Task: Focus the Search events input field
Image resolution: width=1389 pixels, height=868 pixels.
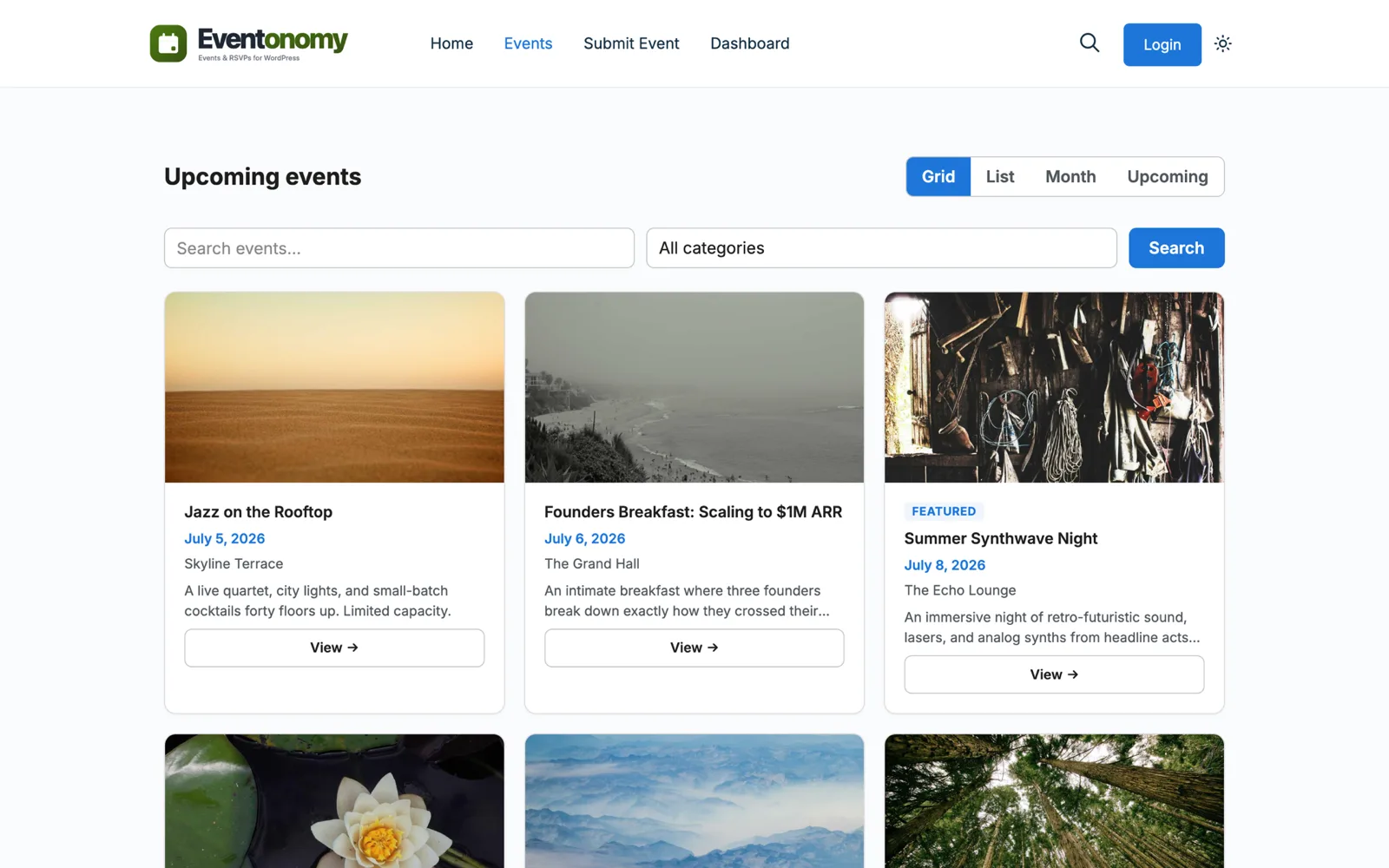Action: 399,248
